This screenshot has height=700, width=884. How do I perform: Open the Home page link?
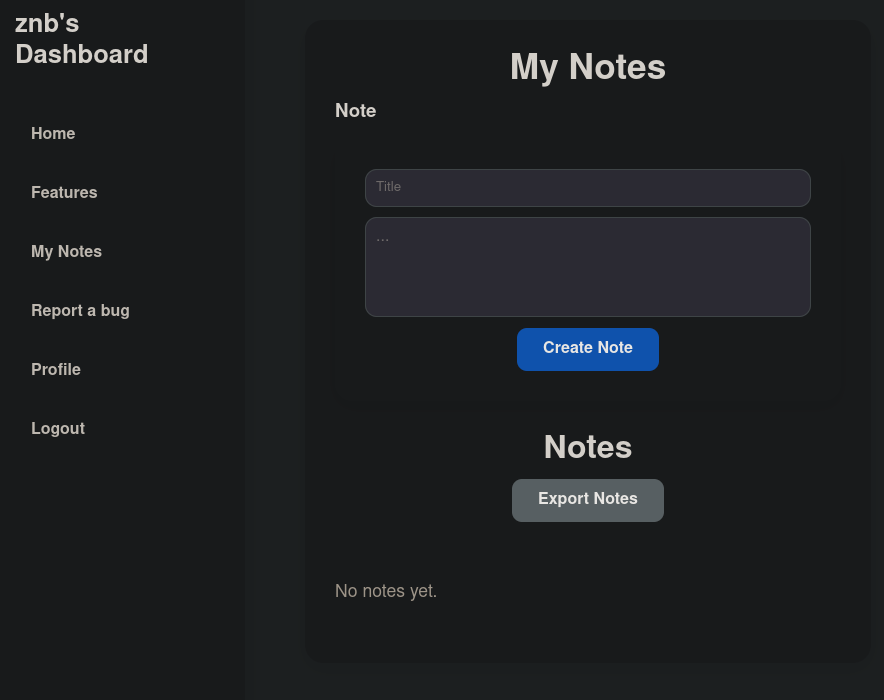coord(53,134)
